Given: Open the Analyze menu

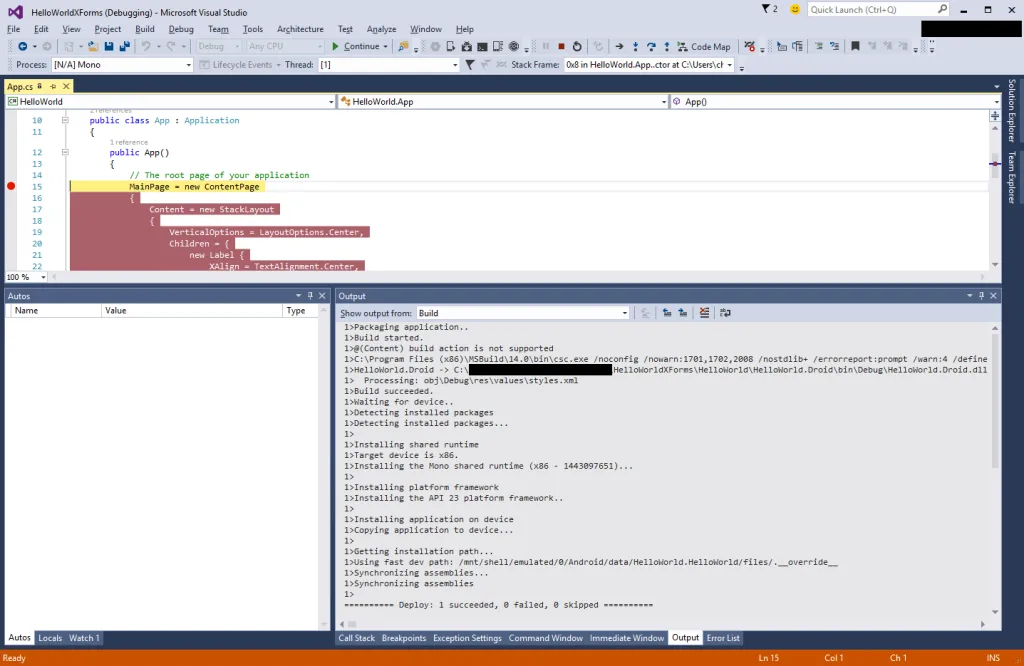Looking at the screenshot, I should point(381,29).
